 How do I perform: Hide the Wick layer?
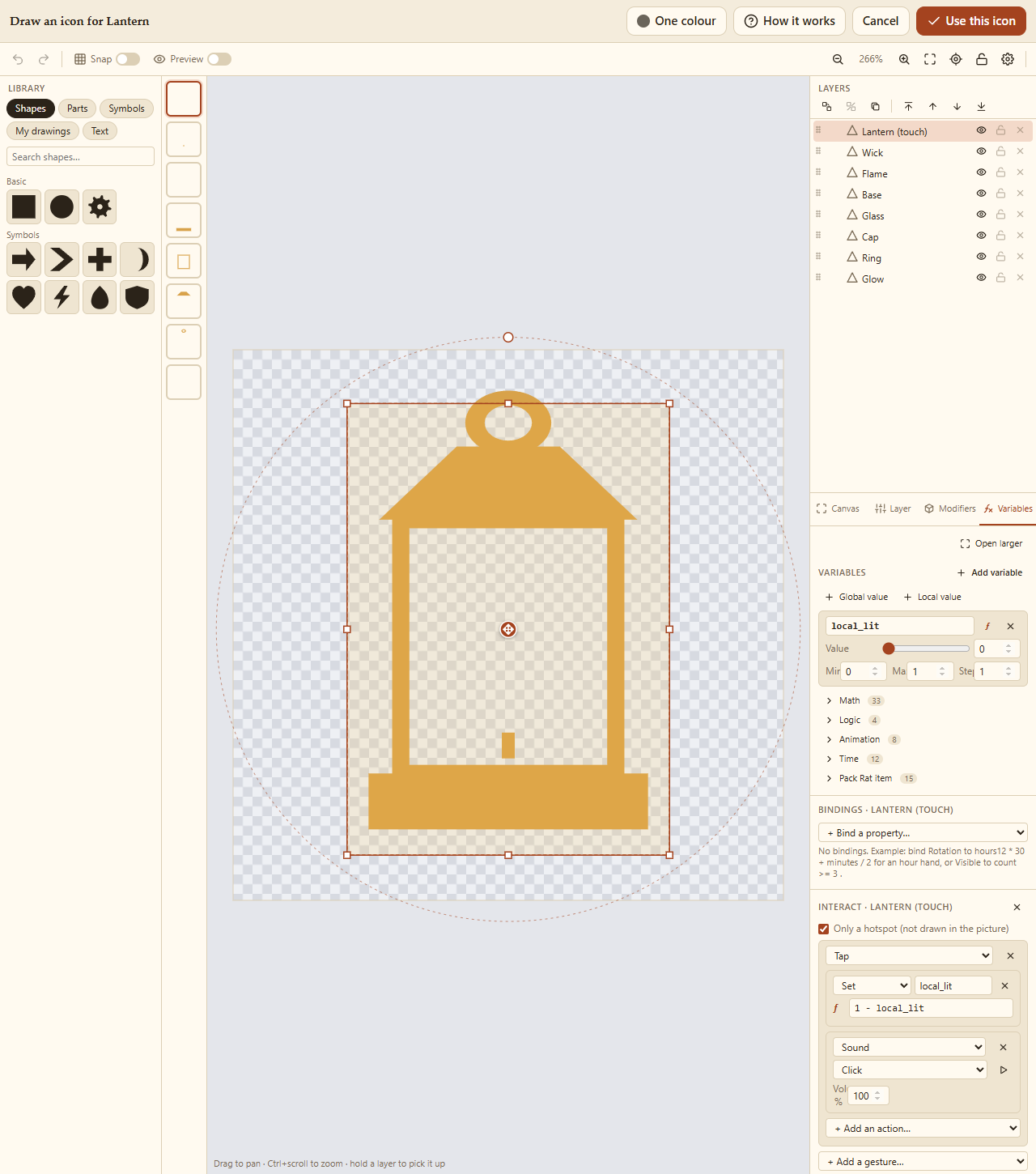point(981,151)
